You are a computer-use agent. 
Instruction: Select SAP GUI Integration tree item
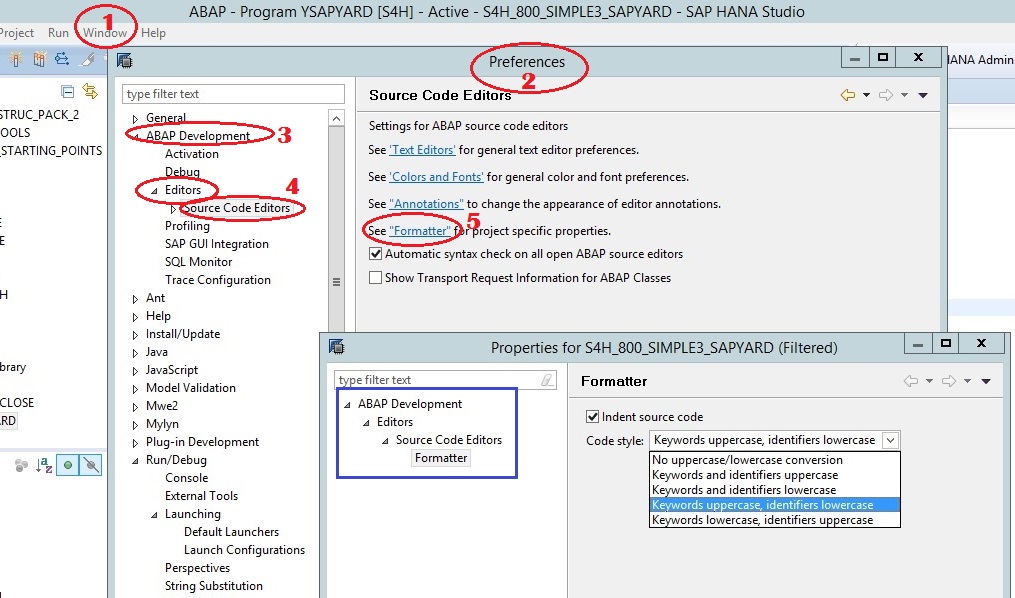(216, 244)
